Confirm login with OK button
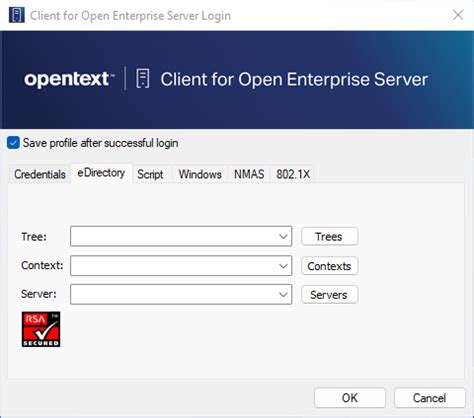 [x=350, y=398]
